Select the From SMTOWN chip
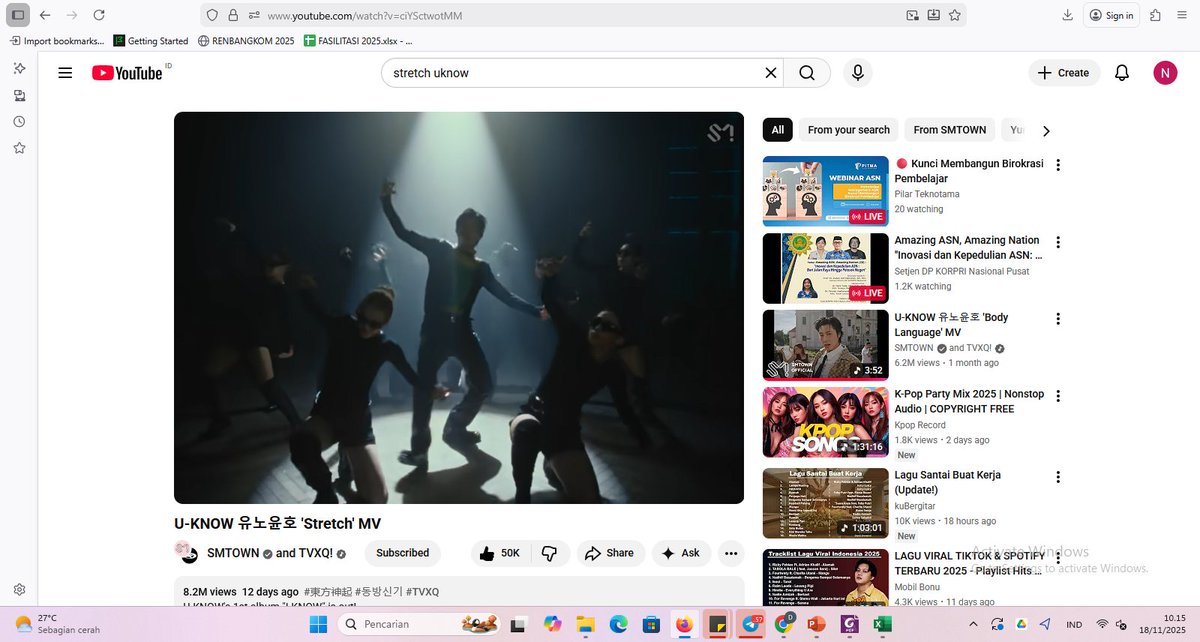 tap(950, 130)
